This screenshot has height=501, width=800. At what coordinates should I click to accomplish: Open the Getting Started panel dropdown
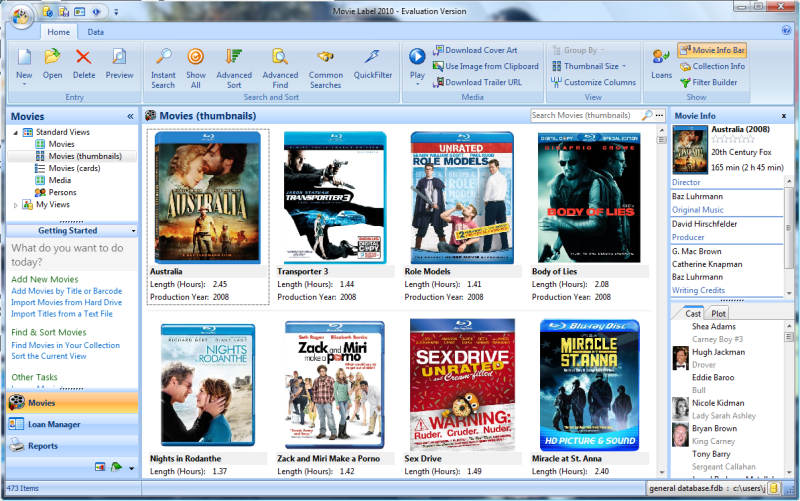point(133,231)
